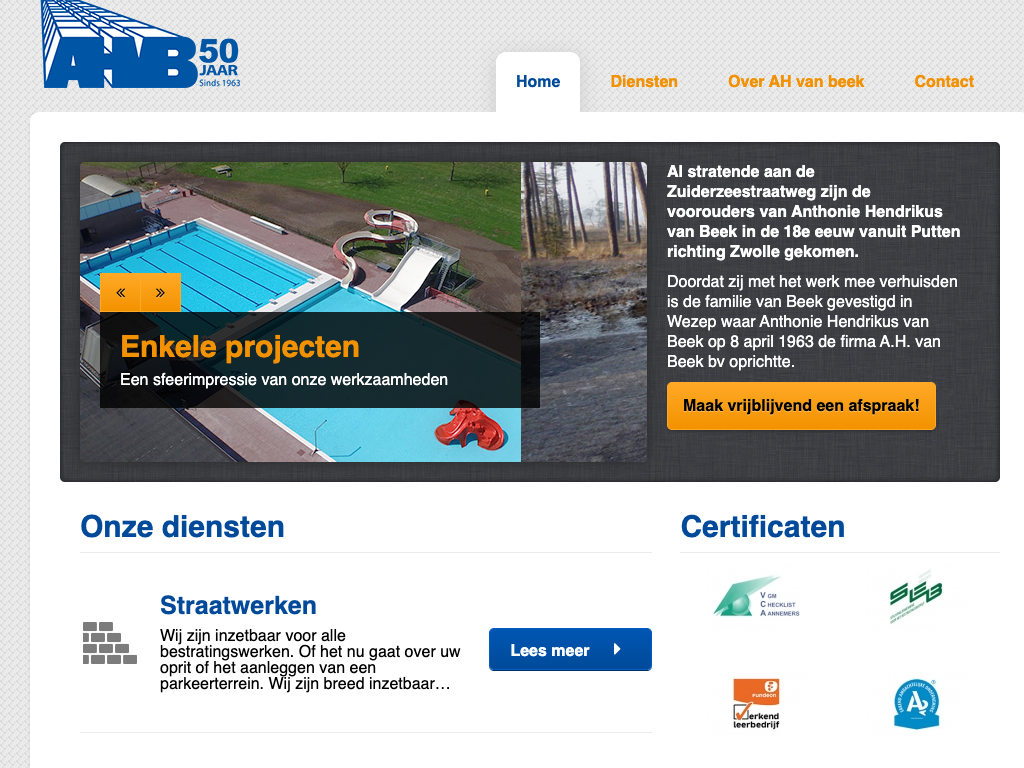Click the Certificaten section heading
This screenshot has height=768, width=1024.
[763, 526]
